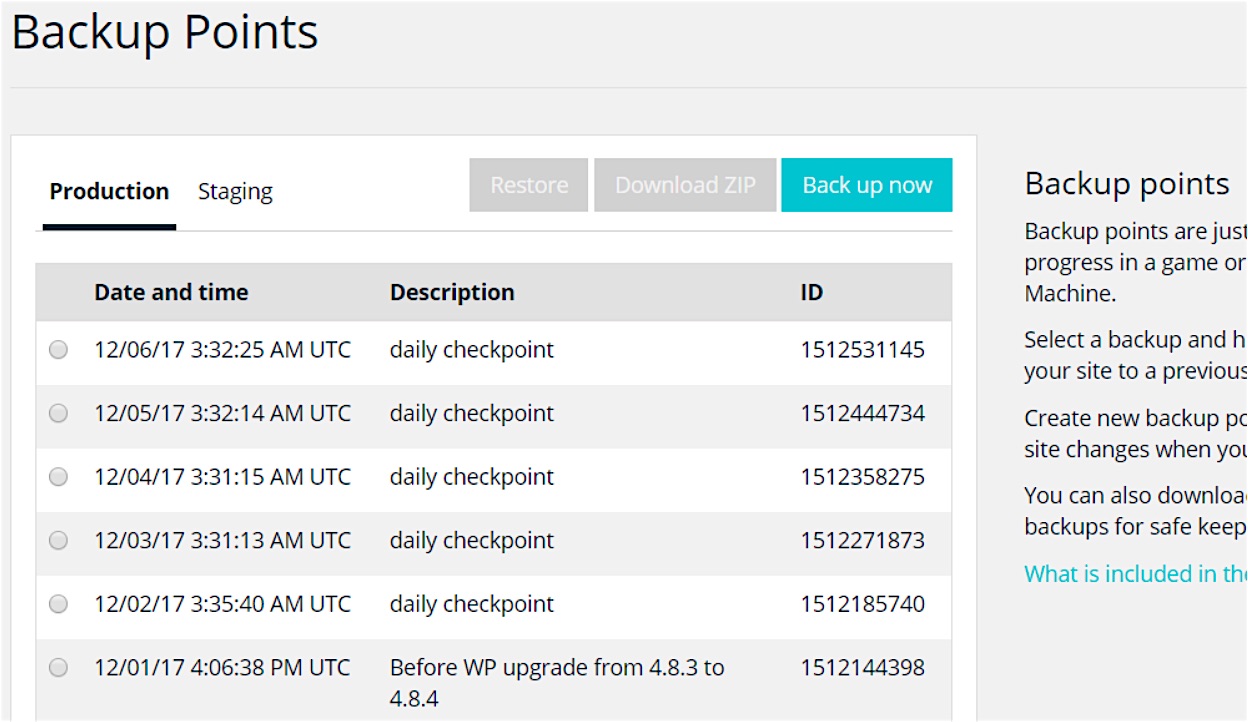Viewport: 1248px width, 722px height.
Task: Select the 12/01/17 4:06:38 PM backup radio button
Action: [x=59, y=667]
